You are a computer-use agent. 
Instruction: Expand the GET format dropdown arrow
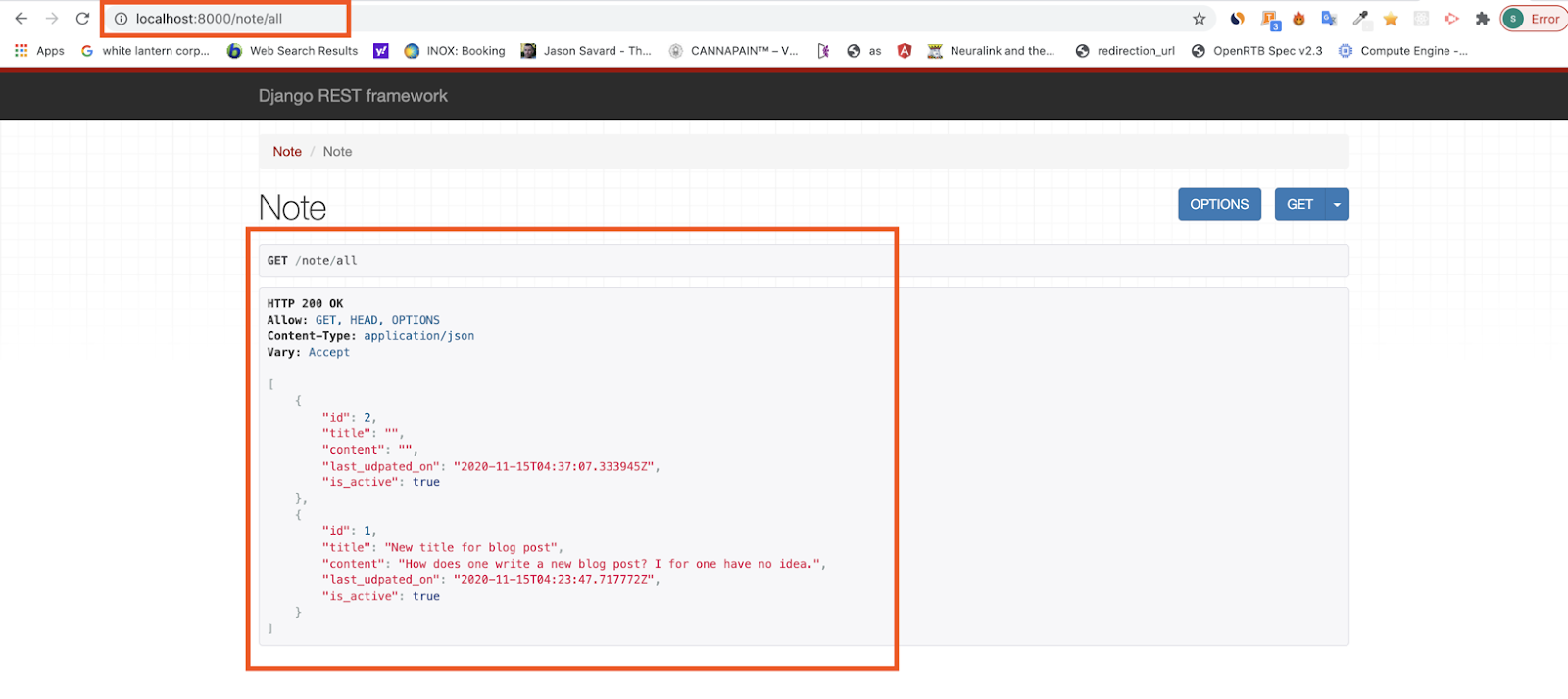pos(1337,204)
